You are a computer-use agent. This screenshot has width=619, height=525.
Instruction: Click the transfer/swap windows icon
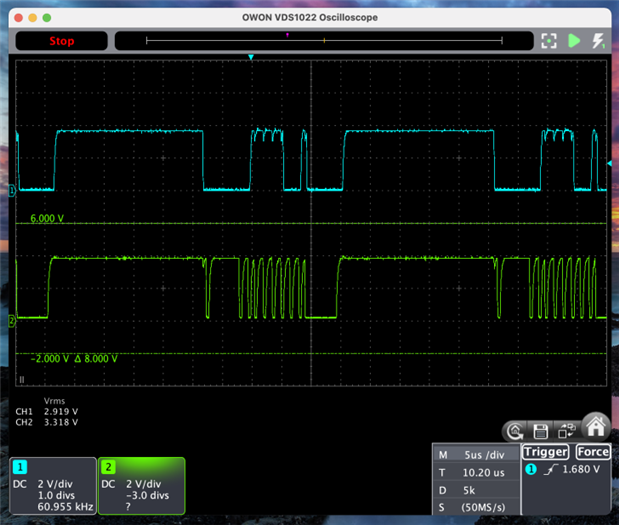[x=565, y=431]
